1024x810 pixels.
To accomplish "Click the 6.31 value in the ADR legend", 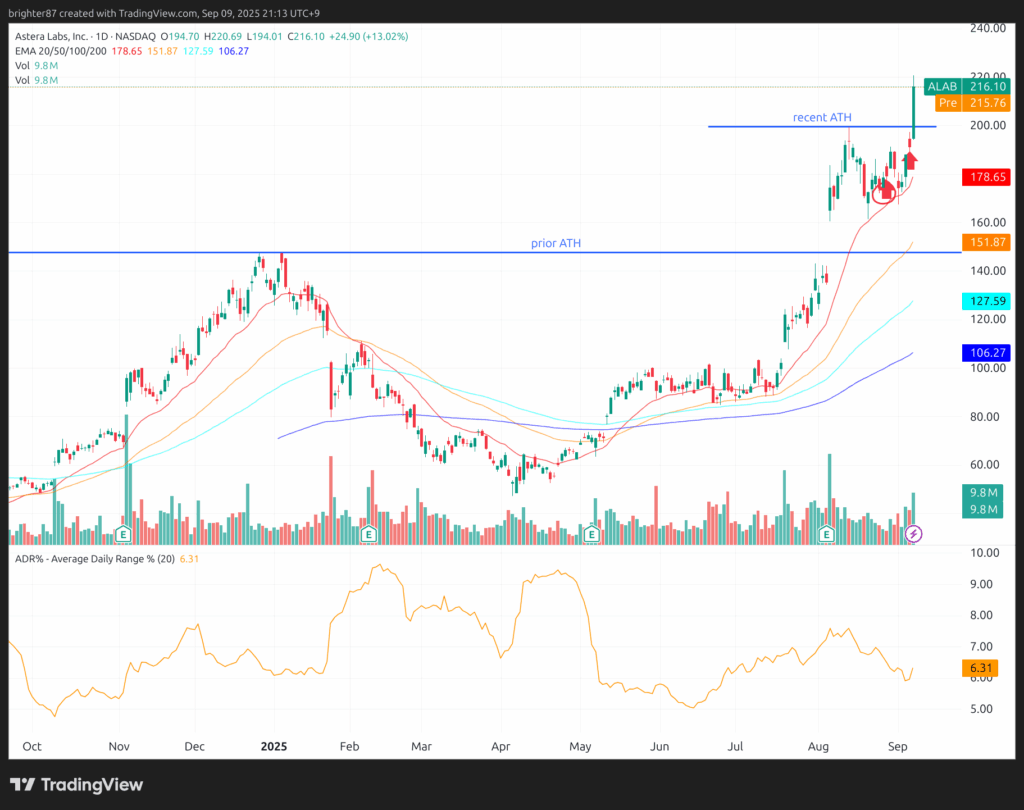I will [x=189, y=559].
